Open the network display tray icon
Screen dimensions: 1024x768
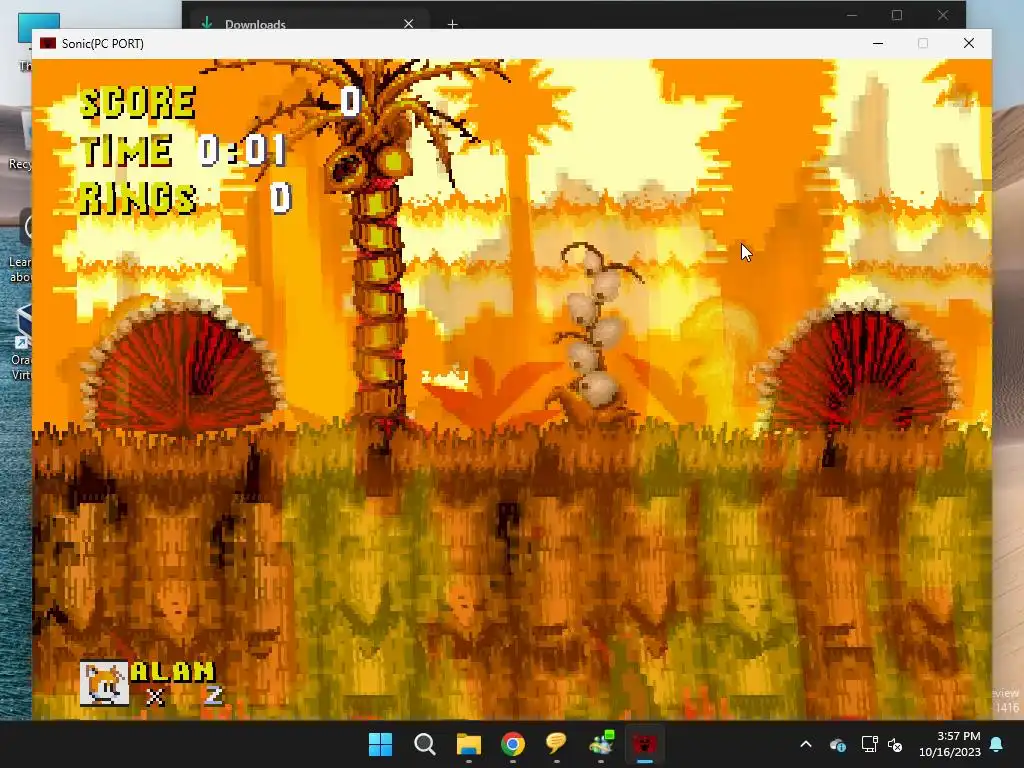pyautogui.click(x=869, y=744)
